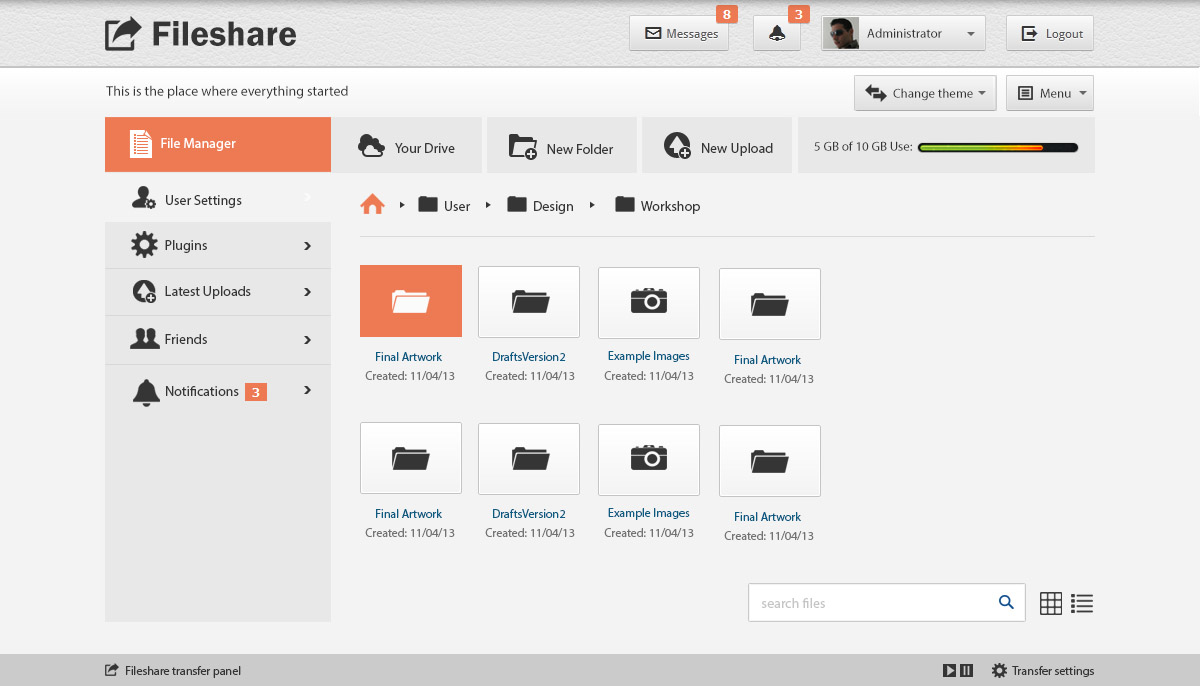1200x686 pixels.
Task: Open the first Example Images camera folder
Action: tap(649, 302)
